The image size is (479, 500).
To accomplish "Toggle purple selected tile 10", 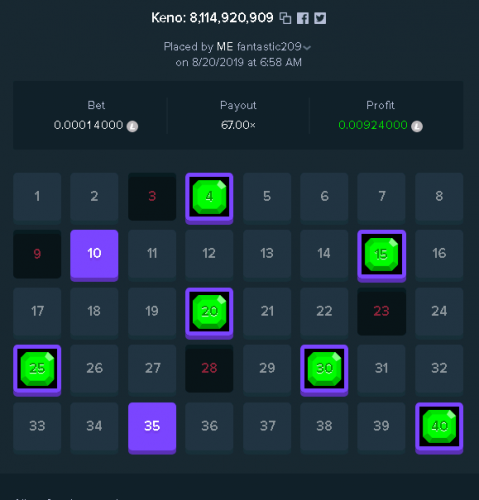I will click(x=94, y=256).
